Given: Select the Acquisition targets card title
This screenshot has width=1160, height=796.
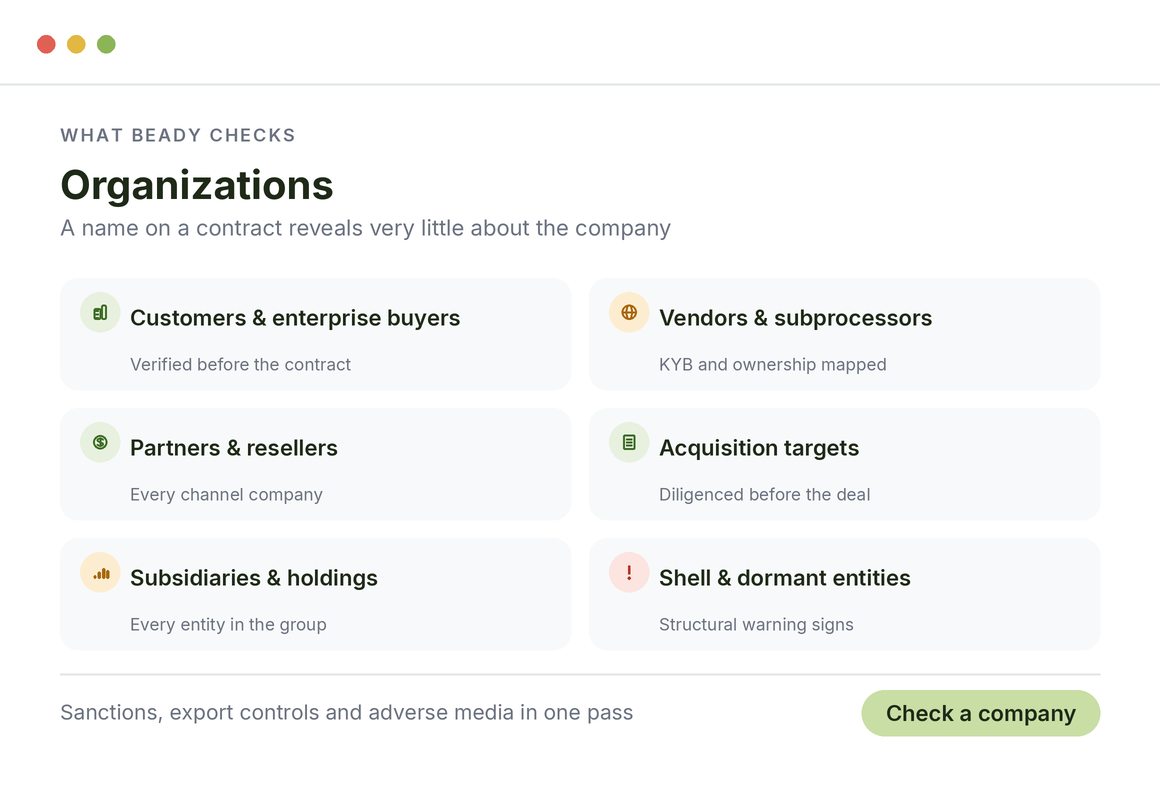Looking at the screenshot, I should click(759, 448).
